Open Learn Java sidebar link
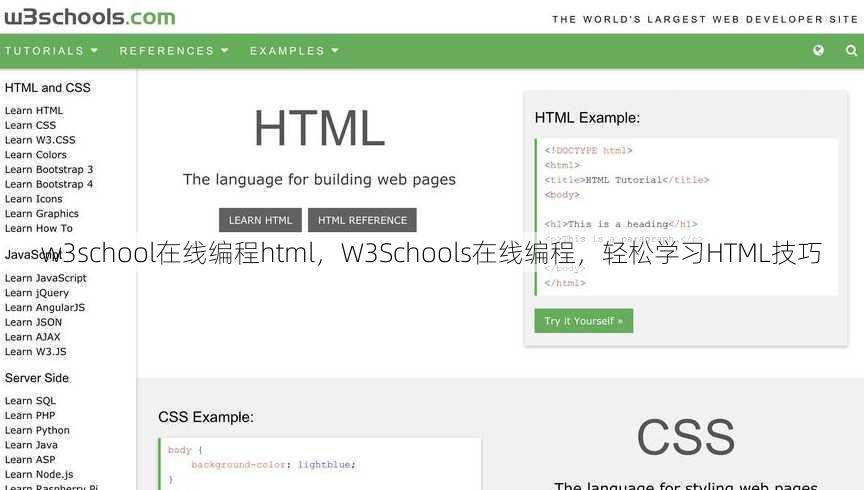 pos(31,445)
